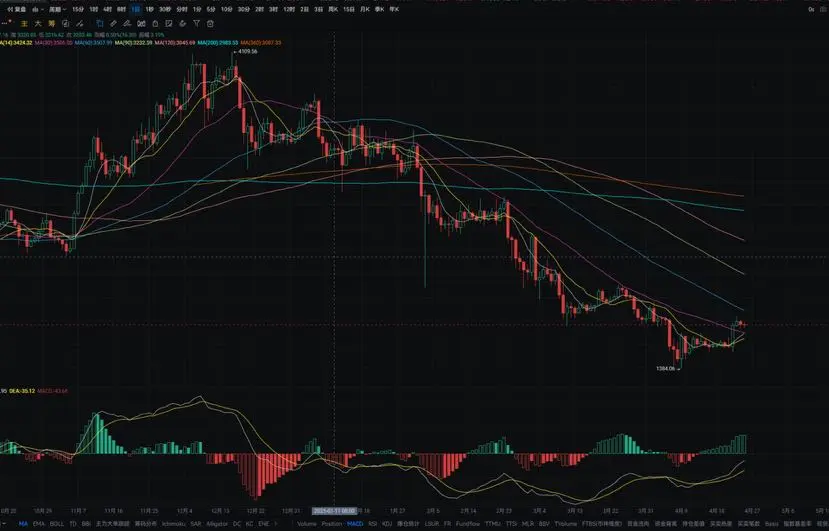Open the funnel filter icon

196,24
